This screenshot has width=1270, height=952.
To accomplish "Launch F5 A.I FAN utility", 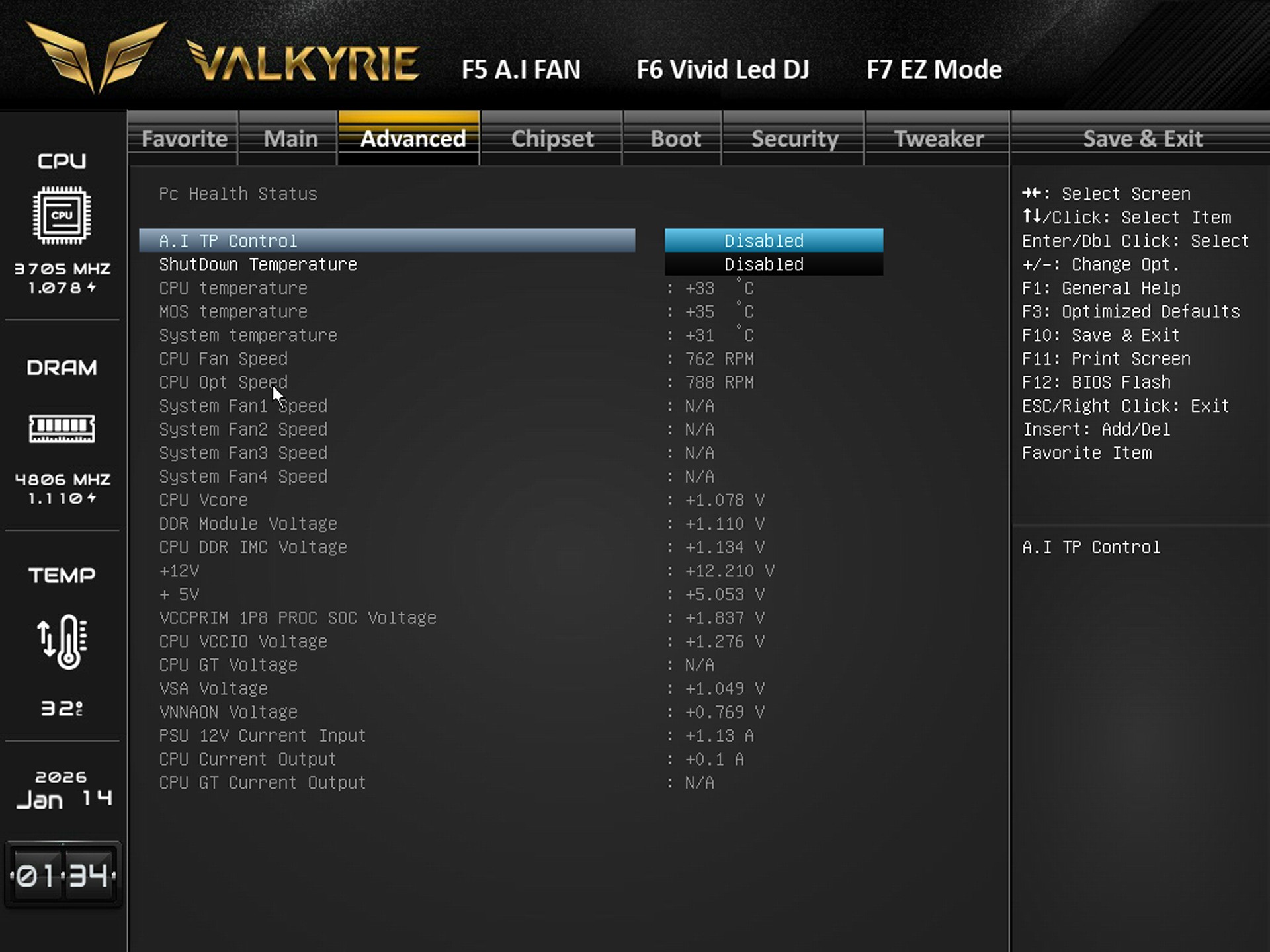I will (x=521, y=69).
